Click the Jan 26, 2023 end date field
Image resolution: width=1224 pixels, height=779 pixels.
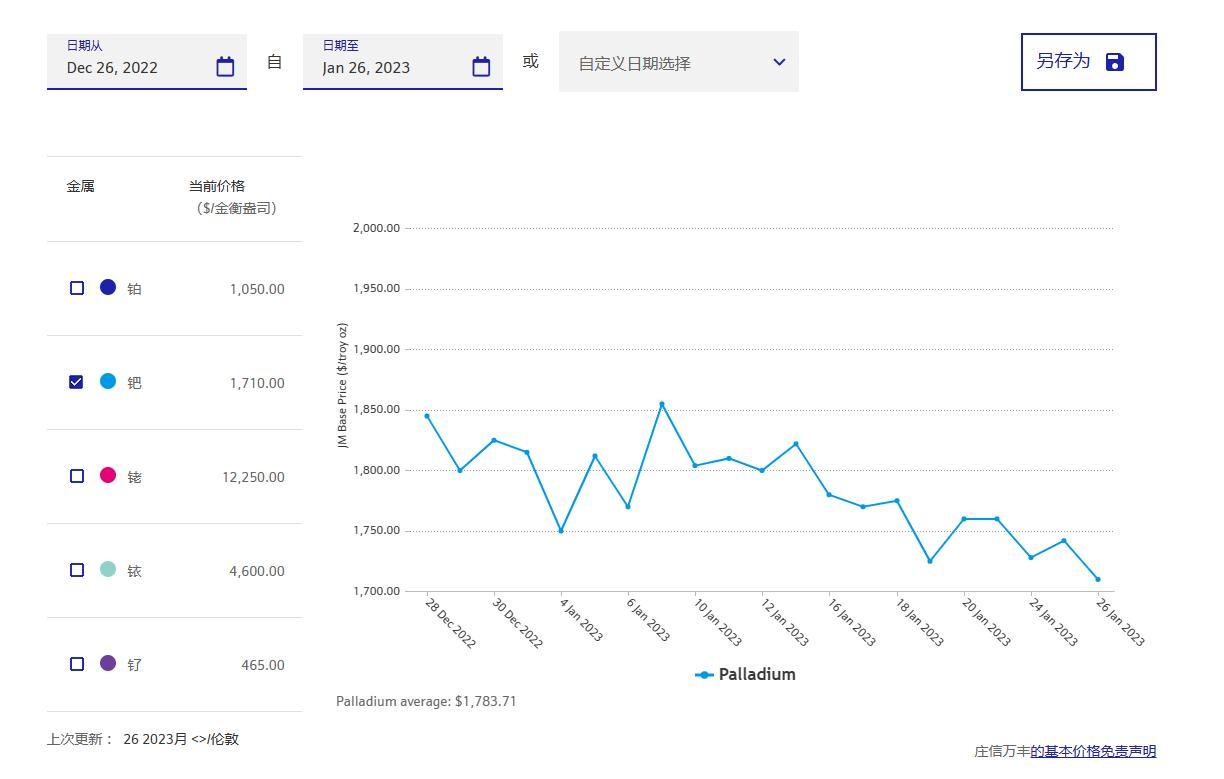(386, 67)
